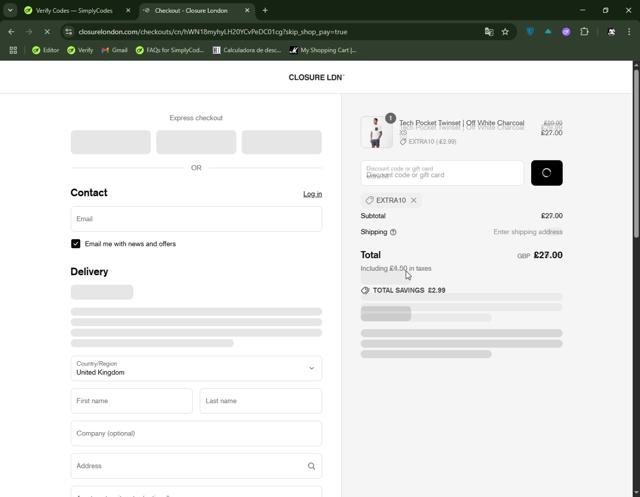Click the black apply discount button

(547, 173)
